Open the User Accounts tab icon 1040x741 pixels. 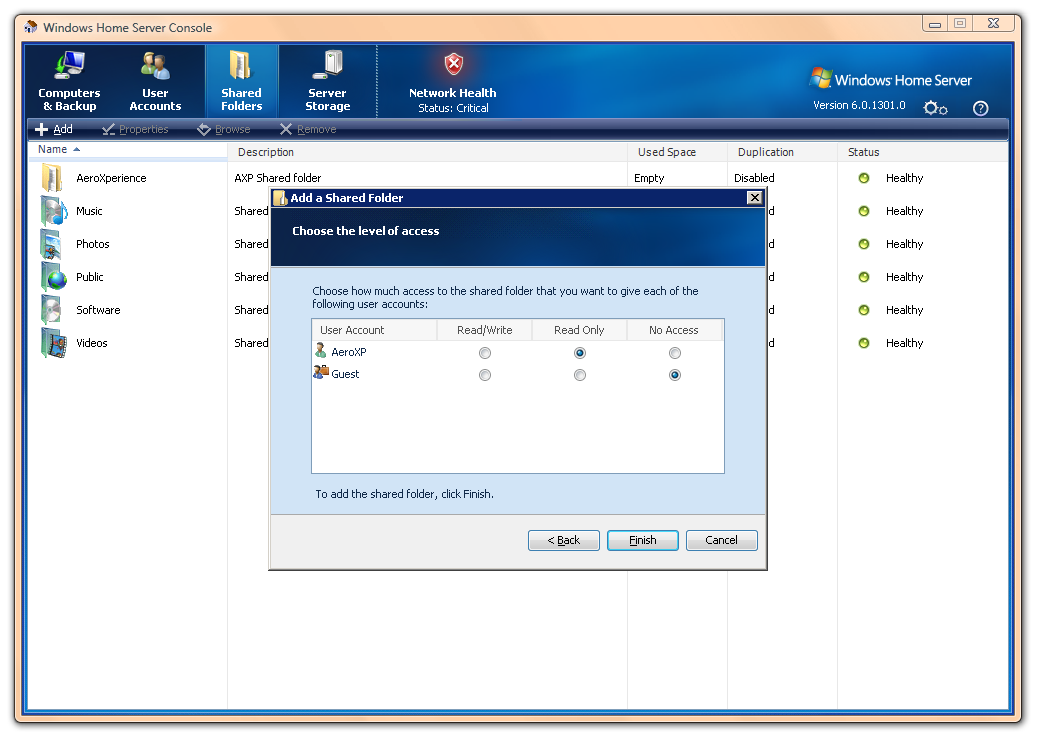pyautogui.click(x=155, y=66)
